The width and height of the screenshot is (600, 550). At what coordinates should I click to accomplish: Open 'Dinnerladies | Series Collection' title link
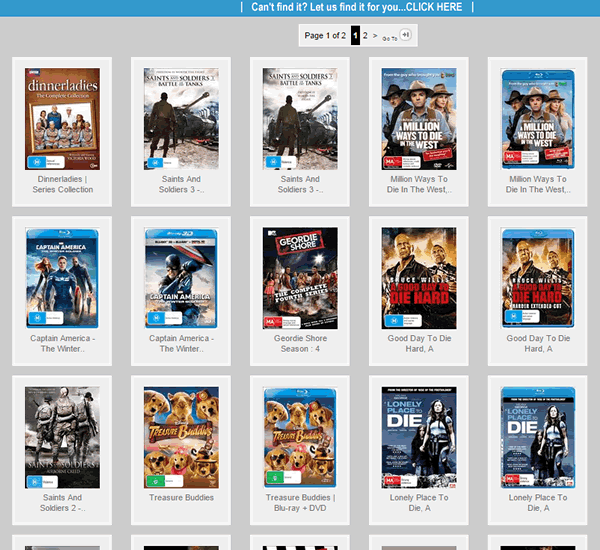click(63, 184)
